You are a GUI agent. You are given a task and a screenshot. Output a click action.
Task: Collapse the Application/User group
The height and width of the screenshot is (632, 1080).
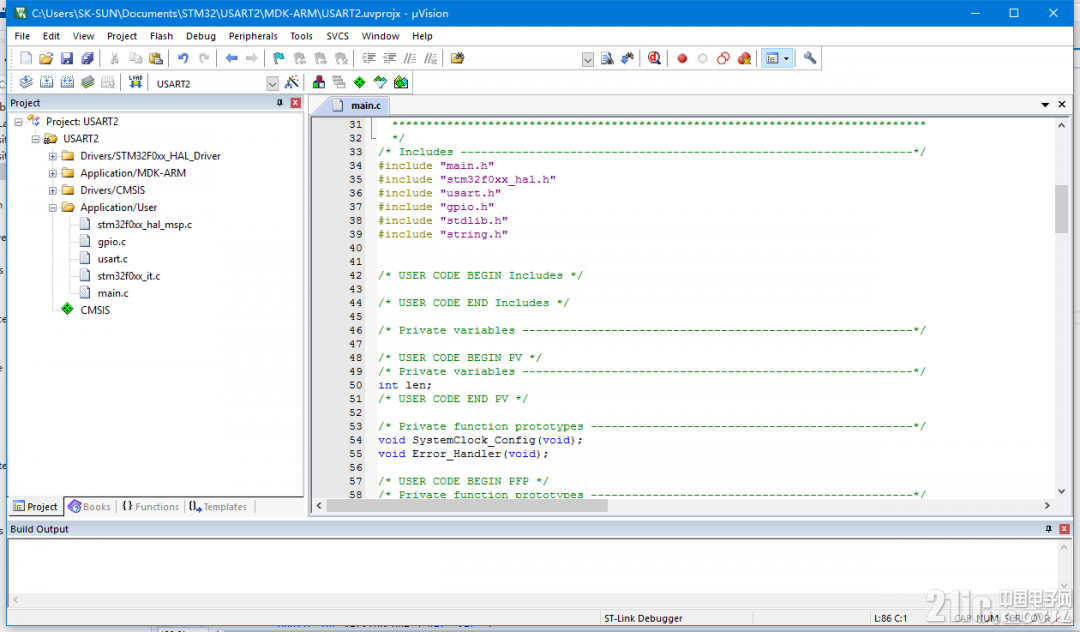point(52,207)
